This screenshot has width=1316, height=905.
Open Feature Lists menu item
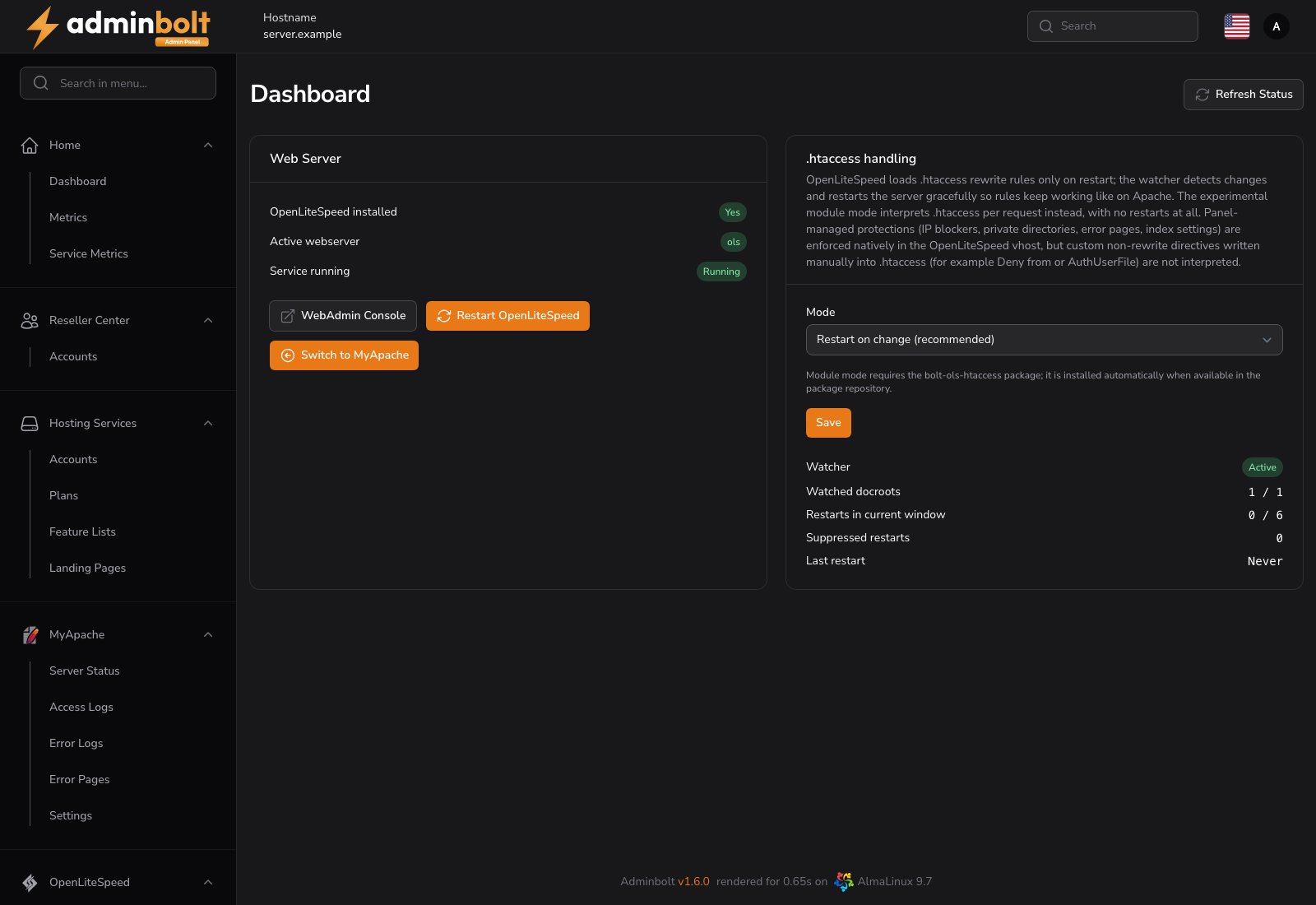click(x=82, y=532)
